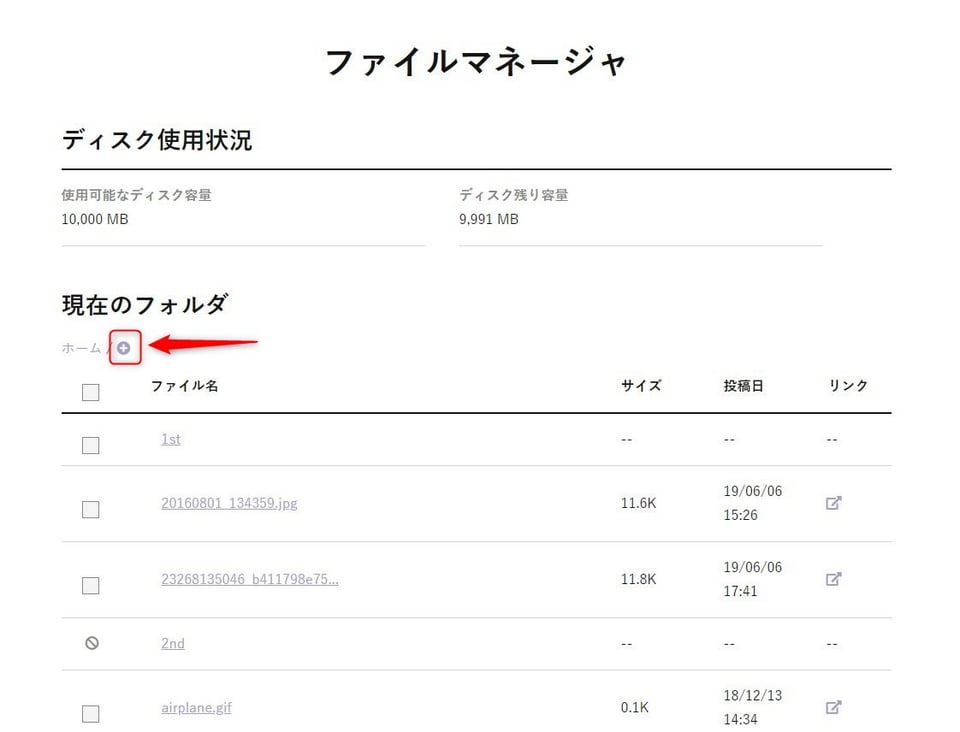This screenshot has width=960, height=732.
Task: Select checkbox for 20160801_134359.jpg
Action: [91, 509]
